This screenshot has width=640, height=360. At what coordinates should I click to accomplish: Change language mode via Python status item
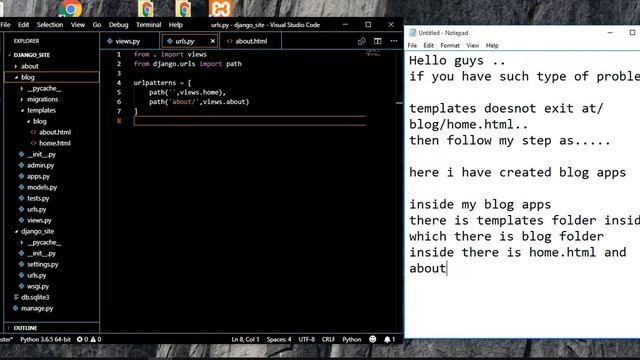click(352, 339)
